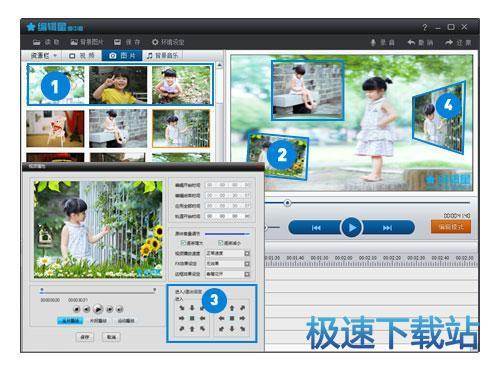
Task: Click the undo (取消) arrow in toolbar
Action: pyautogui.click(x=411, y=42)
